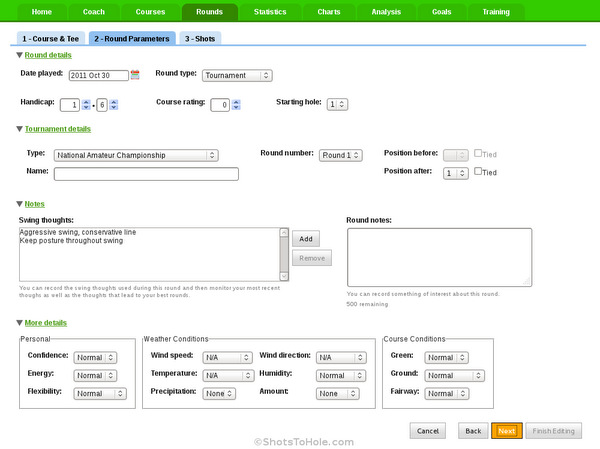Check the Tied box for Position after
The image size is (600, 449).
coord(478,171)
